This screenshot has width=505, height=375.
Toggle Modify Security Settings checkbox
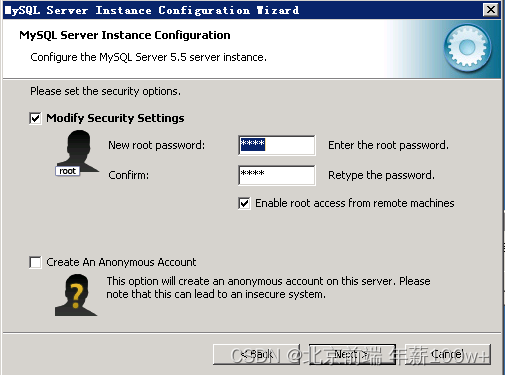(x=35, y=118)
